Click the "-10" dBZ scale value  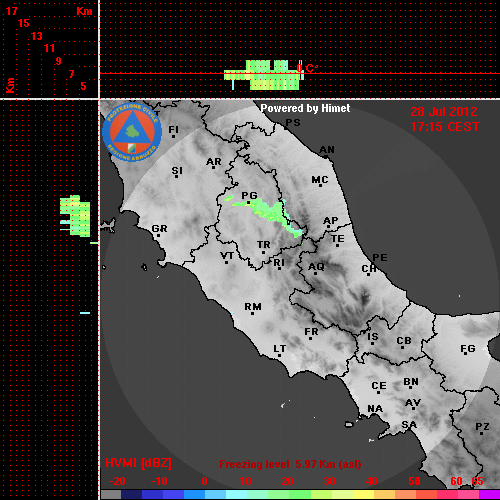click(159, 481)
